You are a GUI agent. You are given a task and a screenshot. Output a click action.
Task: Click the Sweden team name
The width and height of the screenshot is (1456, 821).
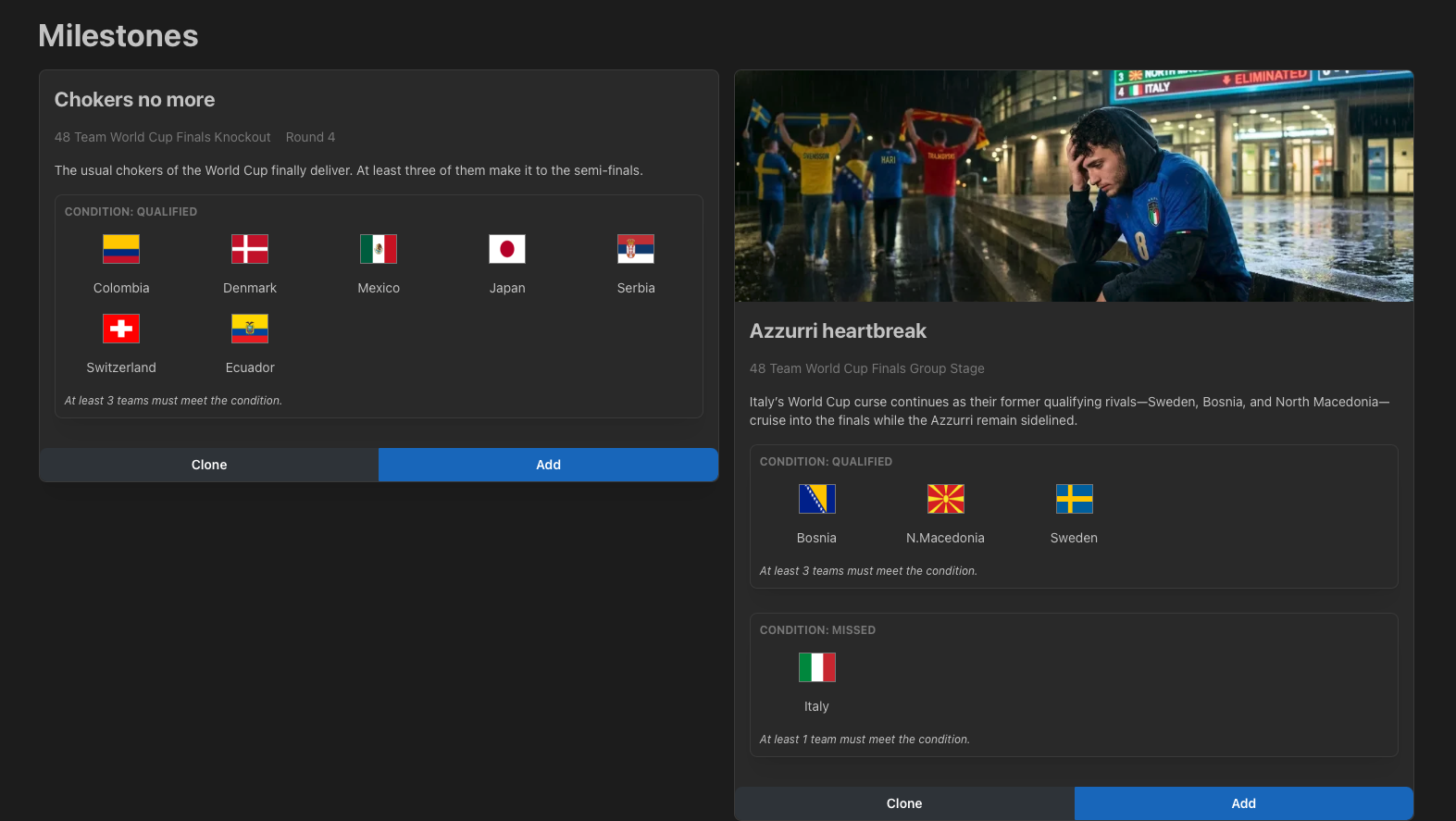1074,538
